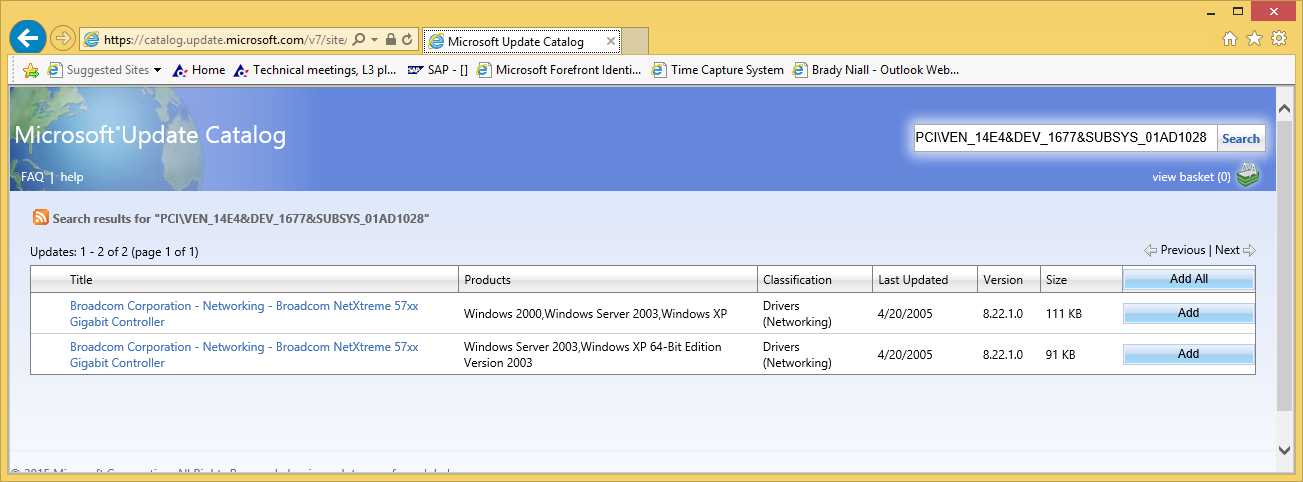Viewport: 1303px width, 482px height.
Task: Click the Previous page link
Action: click(1182, 250)
